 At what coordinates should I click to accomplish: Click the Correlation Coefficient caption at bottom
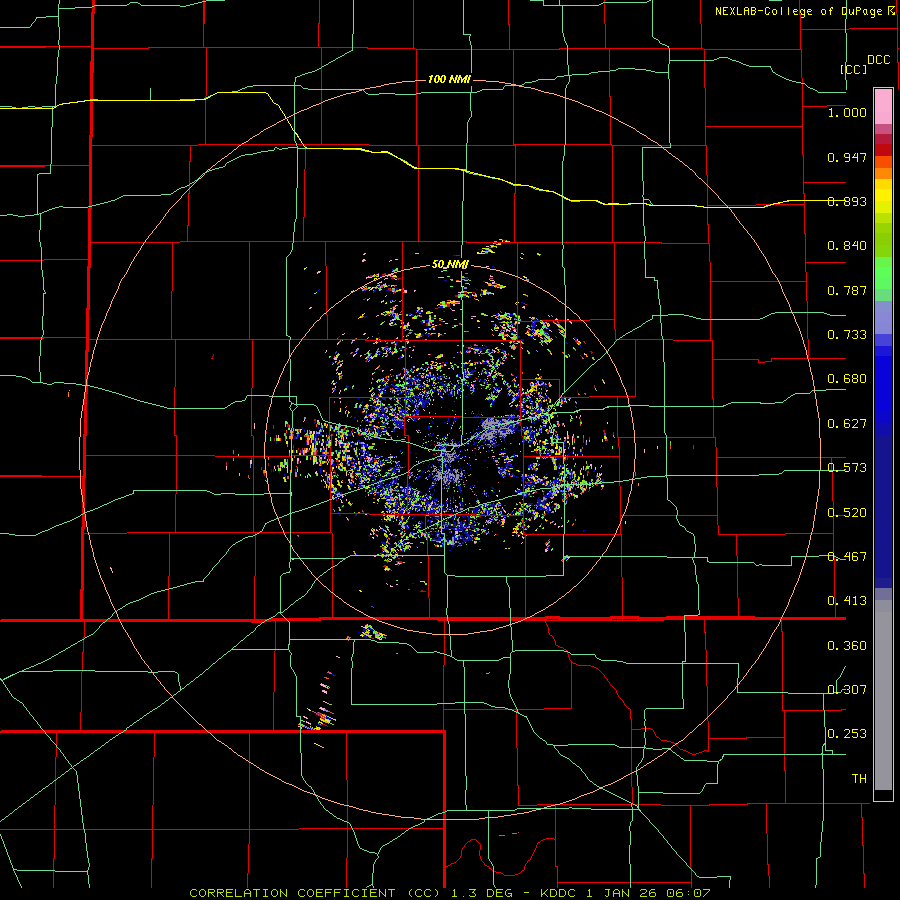pyautogui.click(x=449, y=893)
